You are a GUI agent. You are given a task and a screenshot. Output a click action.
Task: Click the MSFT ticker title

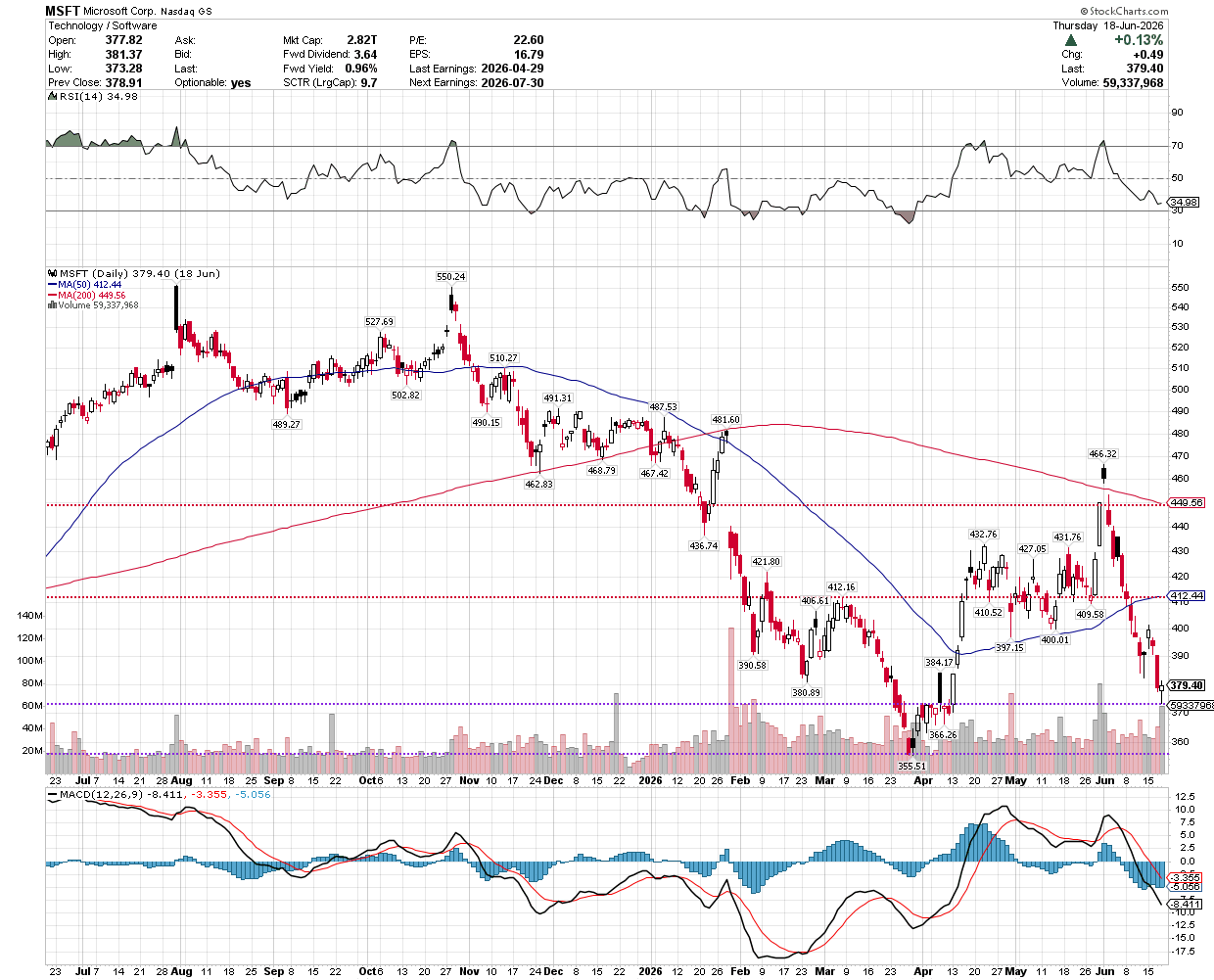[63, 11]
